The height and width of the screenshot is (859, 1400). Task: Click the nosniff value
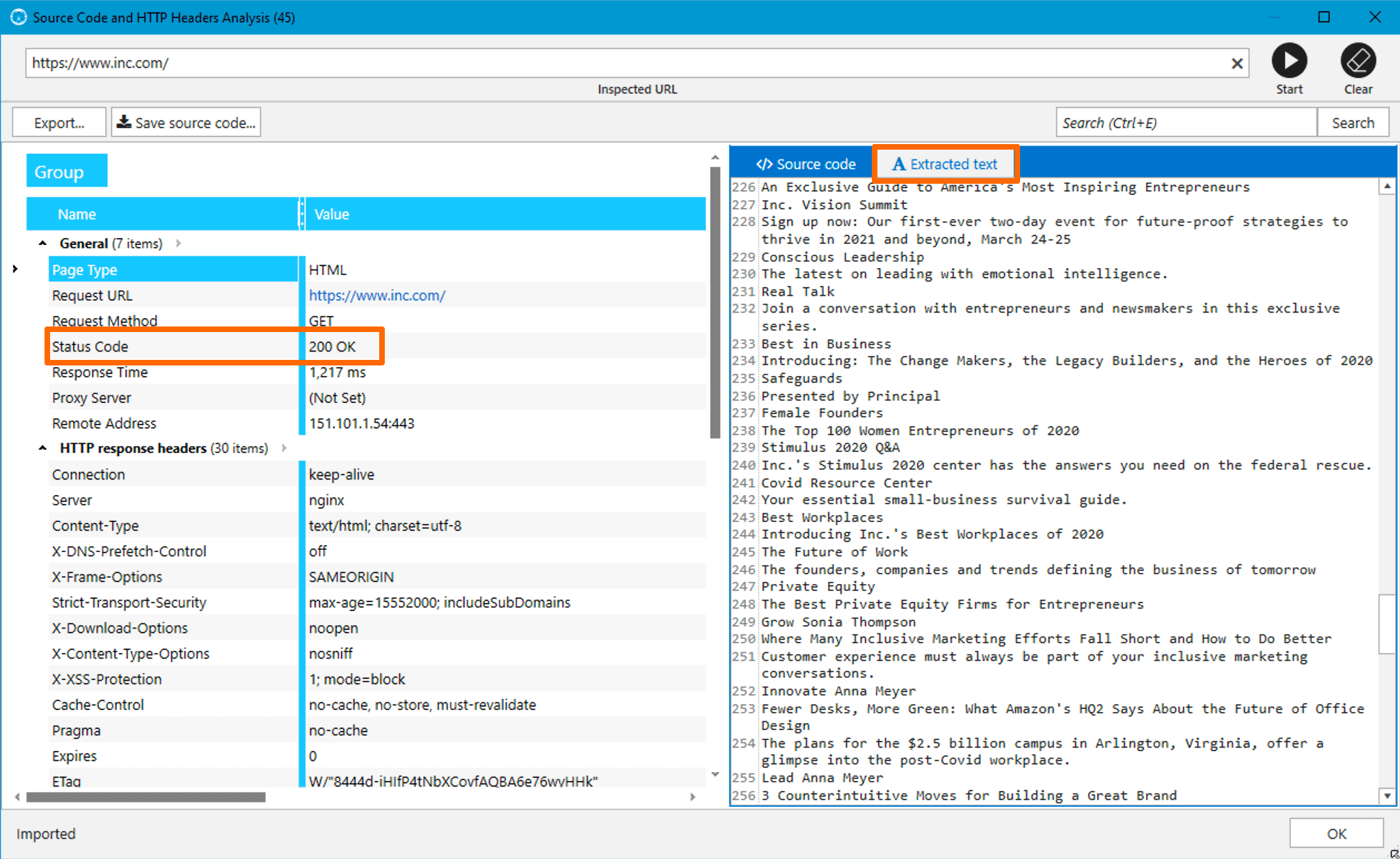coord(331,653)
